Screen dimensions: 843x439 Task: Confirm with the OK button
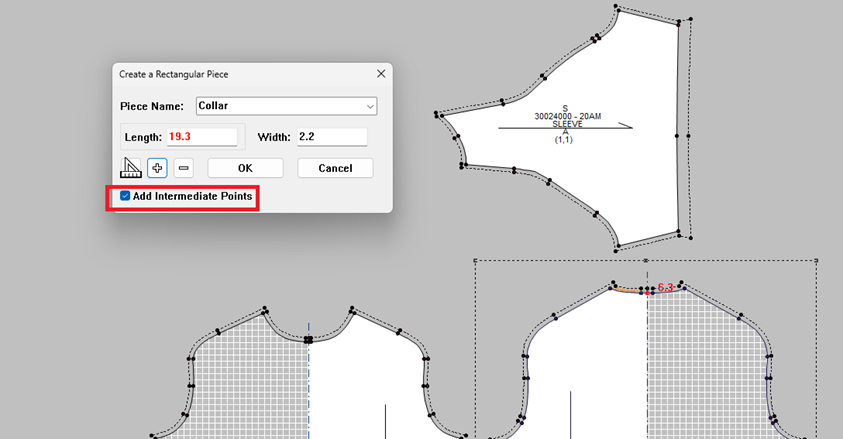coord(245,168)
